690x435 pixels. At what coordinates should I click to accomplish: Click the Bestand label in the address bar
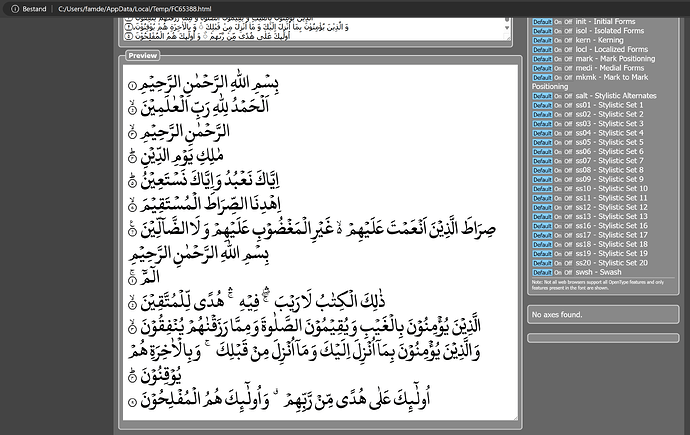[x=34, y=9]
